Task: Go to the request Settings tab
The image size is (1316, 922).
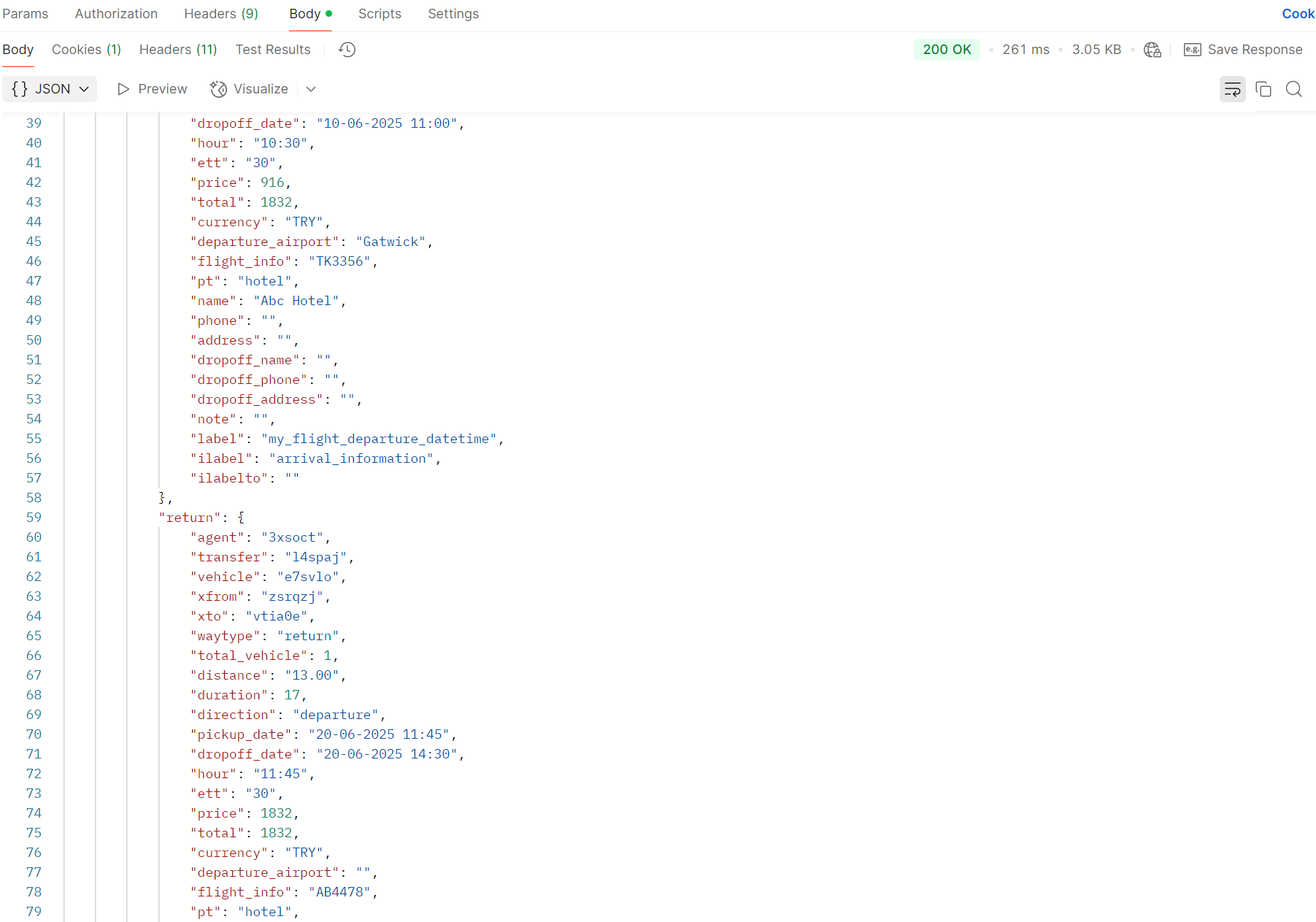Action: coord(453,14)
